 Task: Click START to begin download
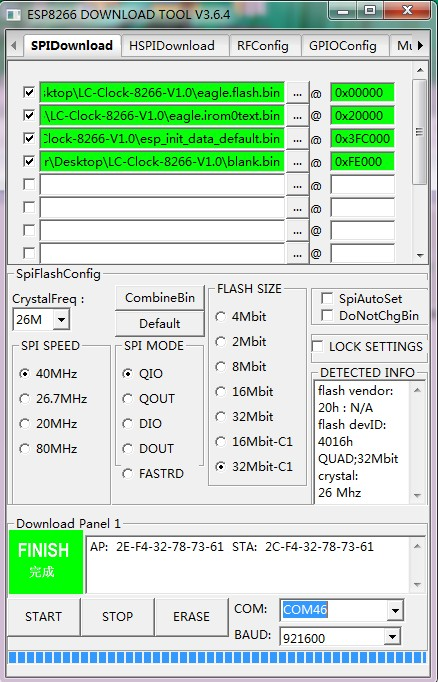(43, 616)
